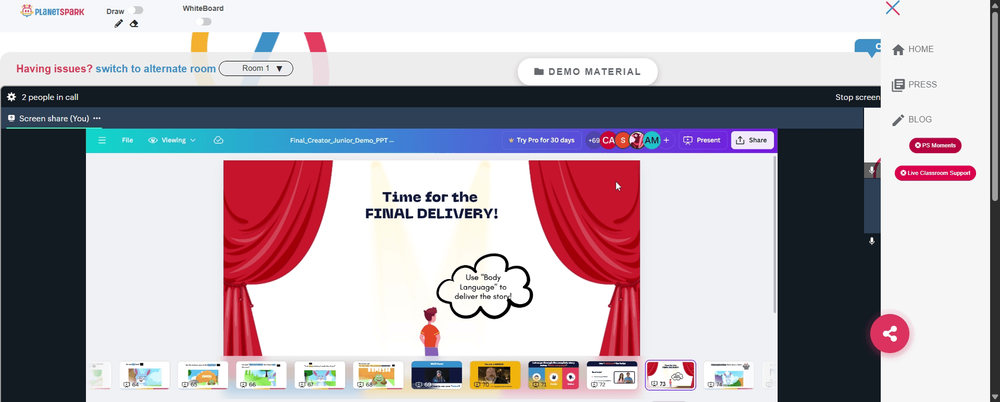This screenshot has height=402, width=1000.
Task: Click lower microphone icon in call panel
Action: [x=871, y=241]
